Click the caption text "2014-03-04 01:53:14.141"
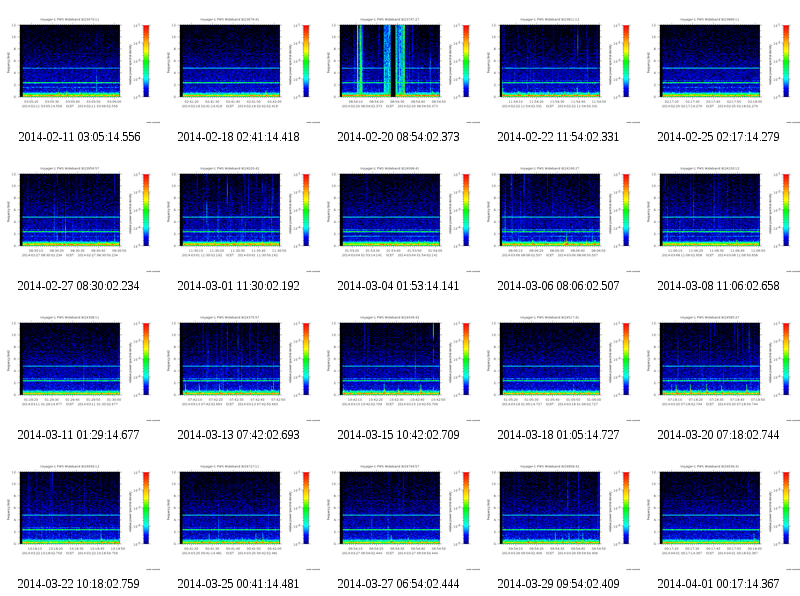The width and height of the screenshot is (800, 596). 398,286
